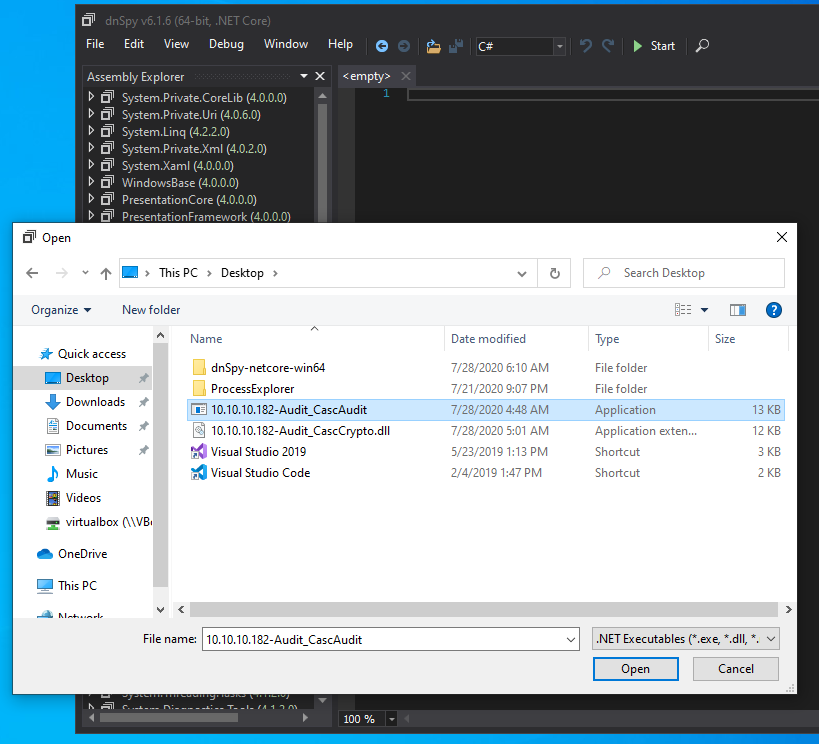
Task: Click the Refresh button beside the address bar
Action: pos(554,273)
